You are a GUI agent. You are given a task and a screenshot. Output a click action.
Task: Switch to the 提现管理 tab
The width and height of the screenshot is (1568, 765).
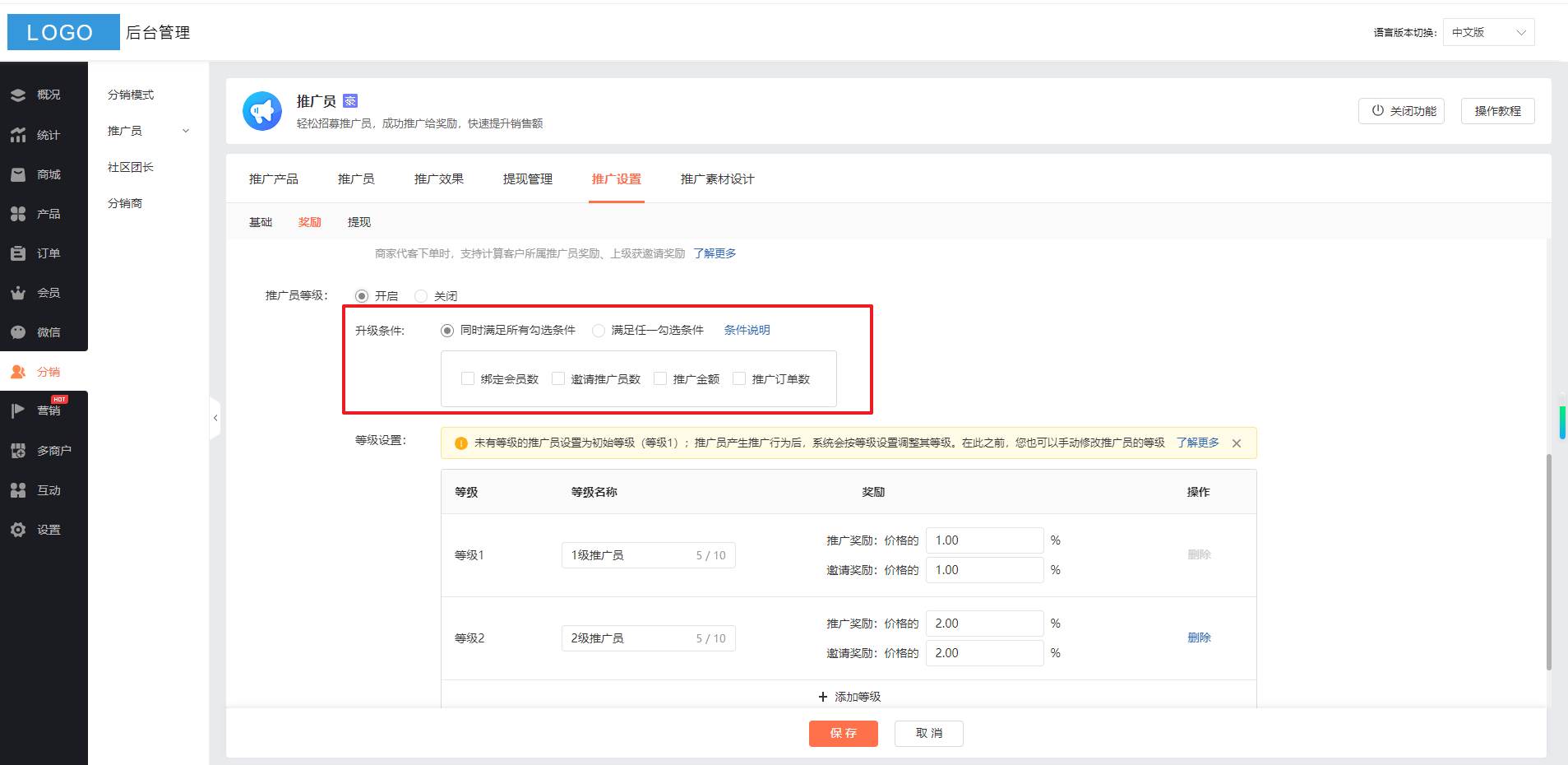[x=527, y=179]
